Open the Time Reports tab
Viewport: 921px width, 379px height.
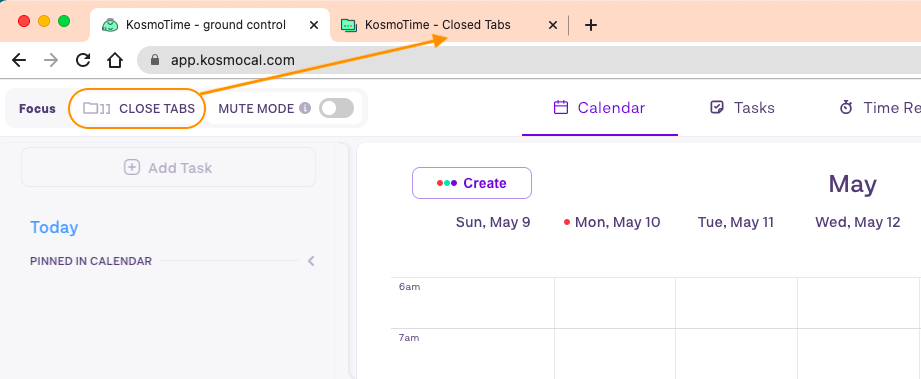[x=879, y=108]
